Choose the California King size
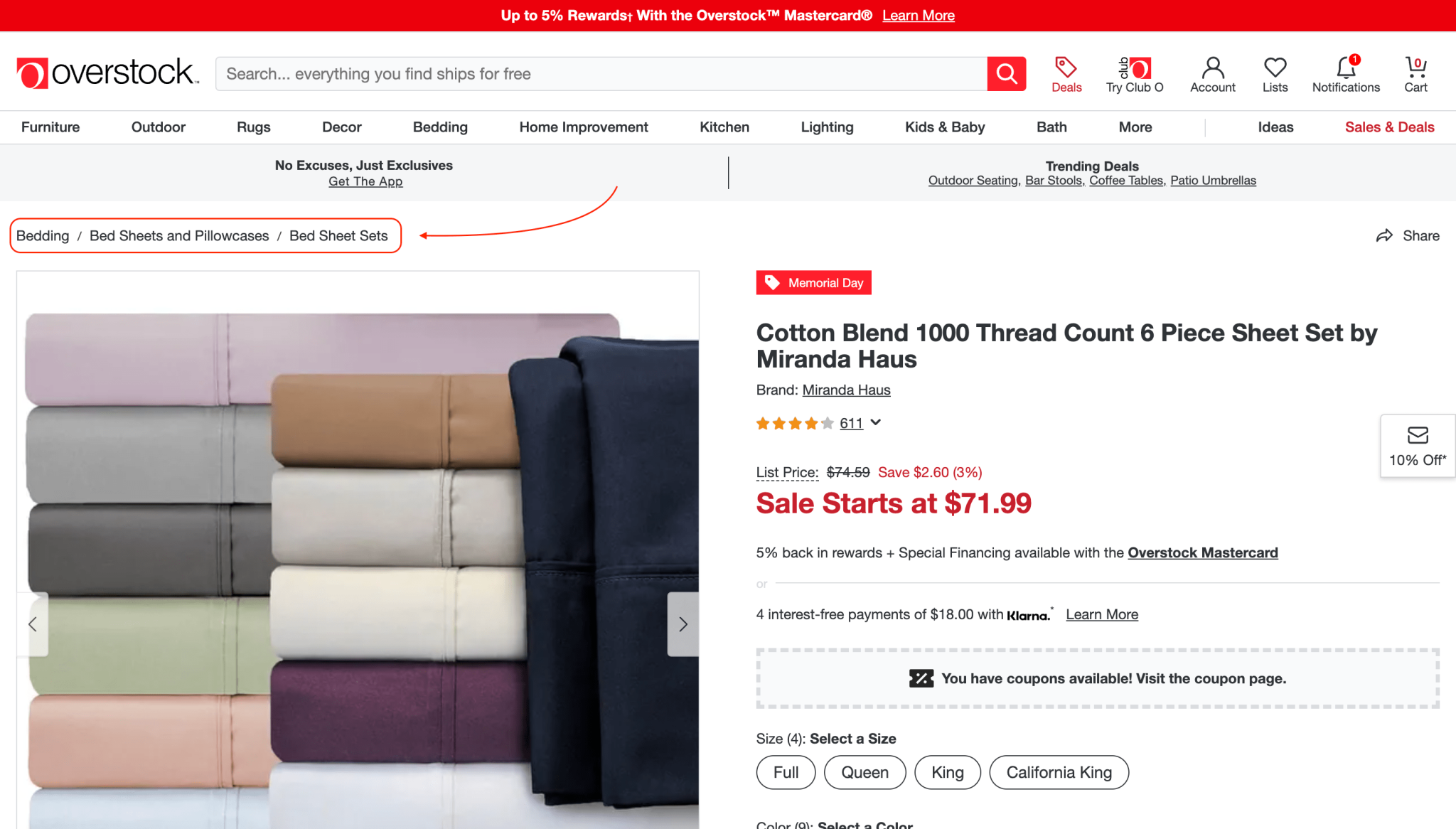Screen dimensions: 1456x829 (1059, 772)
